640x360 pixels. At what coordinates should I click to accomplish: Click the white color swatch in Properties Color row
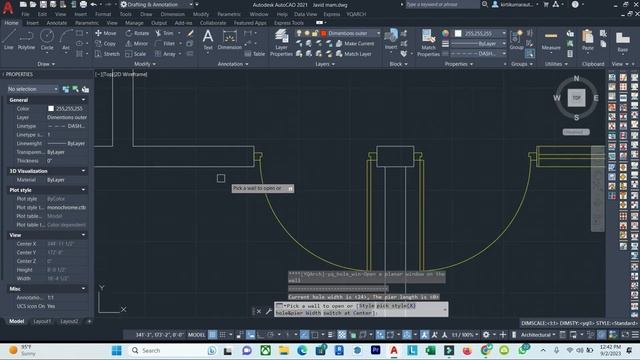click(51, 109)
